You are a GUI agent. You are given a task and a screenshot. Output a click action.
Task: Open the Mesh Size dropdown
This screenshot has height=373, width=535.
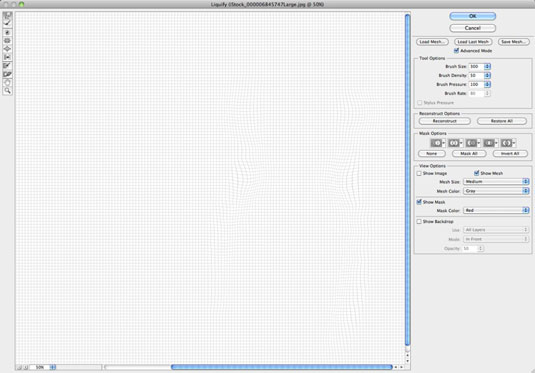click(496, 182)
